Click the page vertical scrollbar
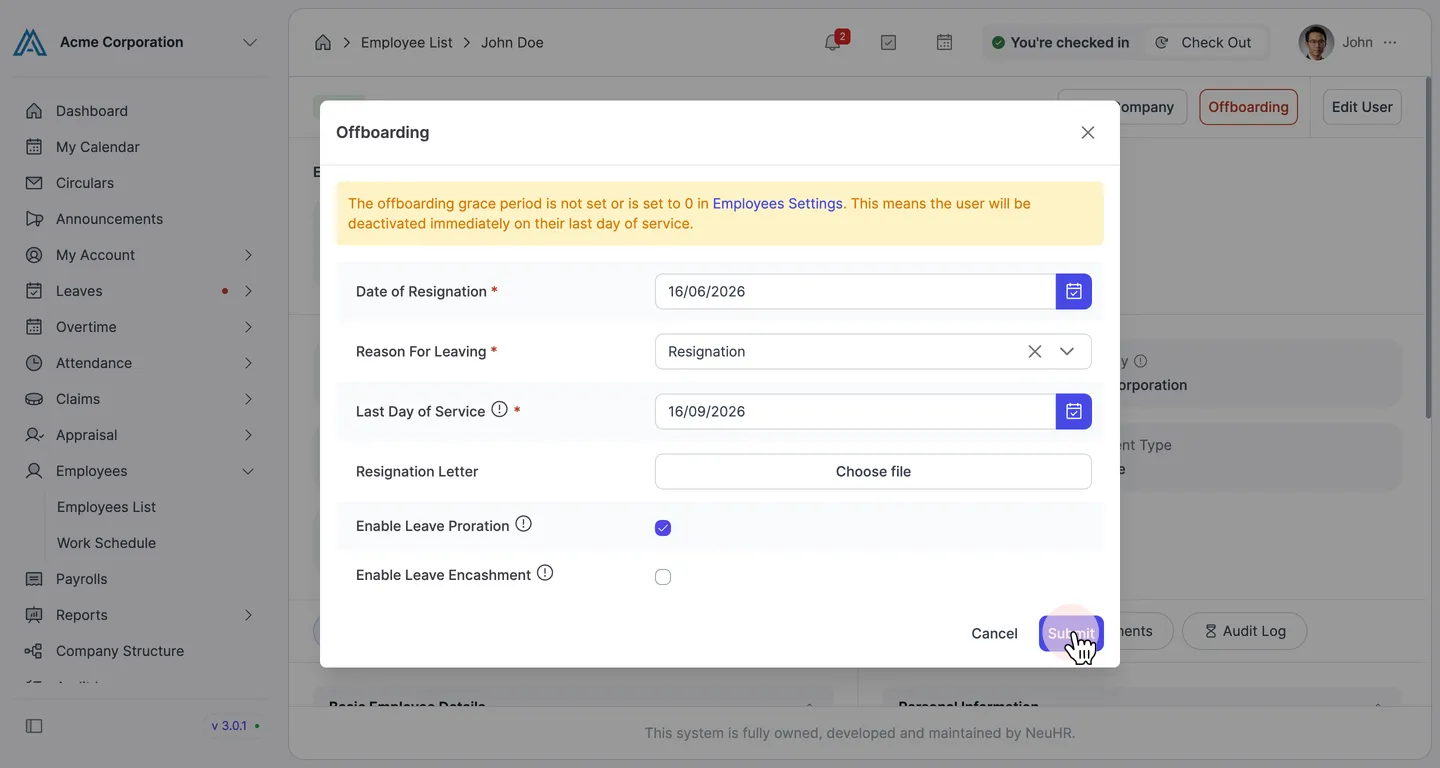The image size is (1440, 768). coord(1428,250)
